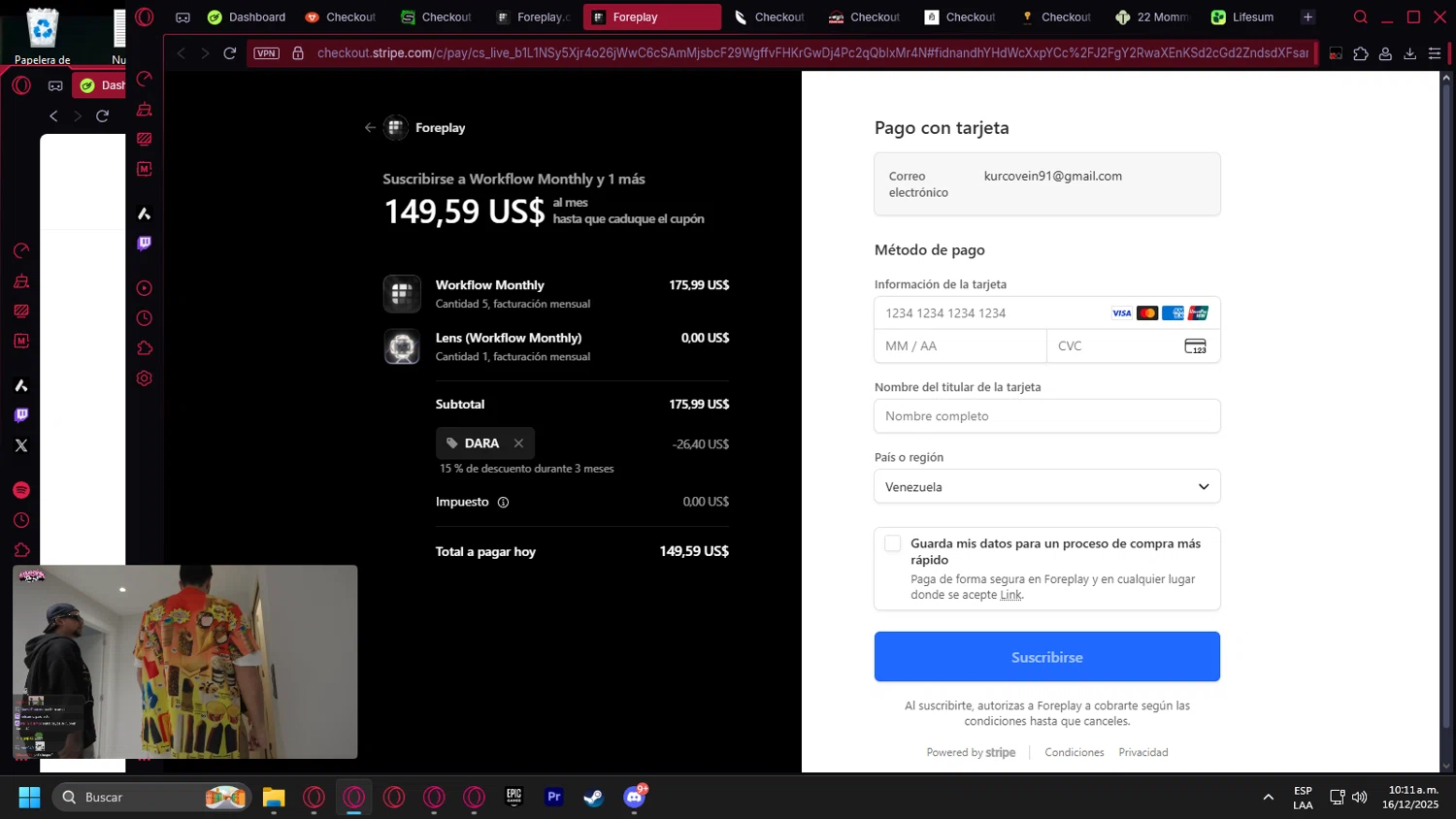The height and width of the screenshot is (819, 1456).
Task: Open Twitch in the checkout window sidebar
Action: [145, 244]
